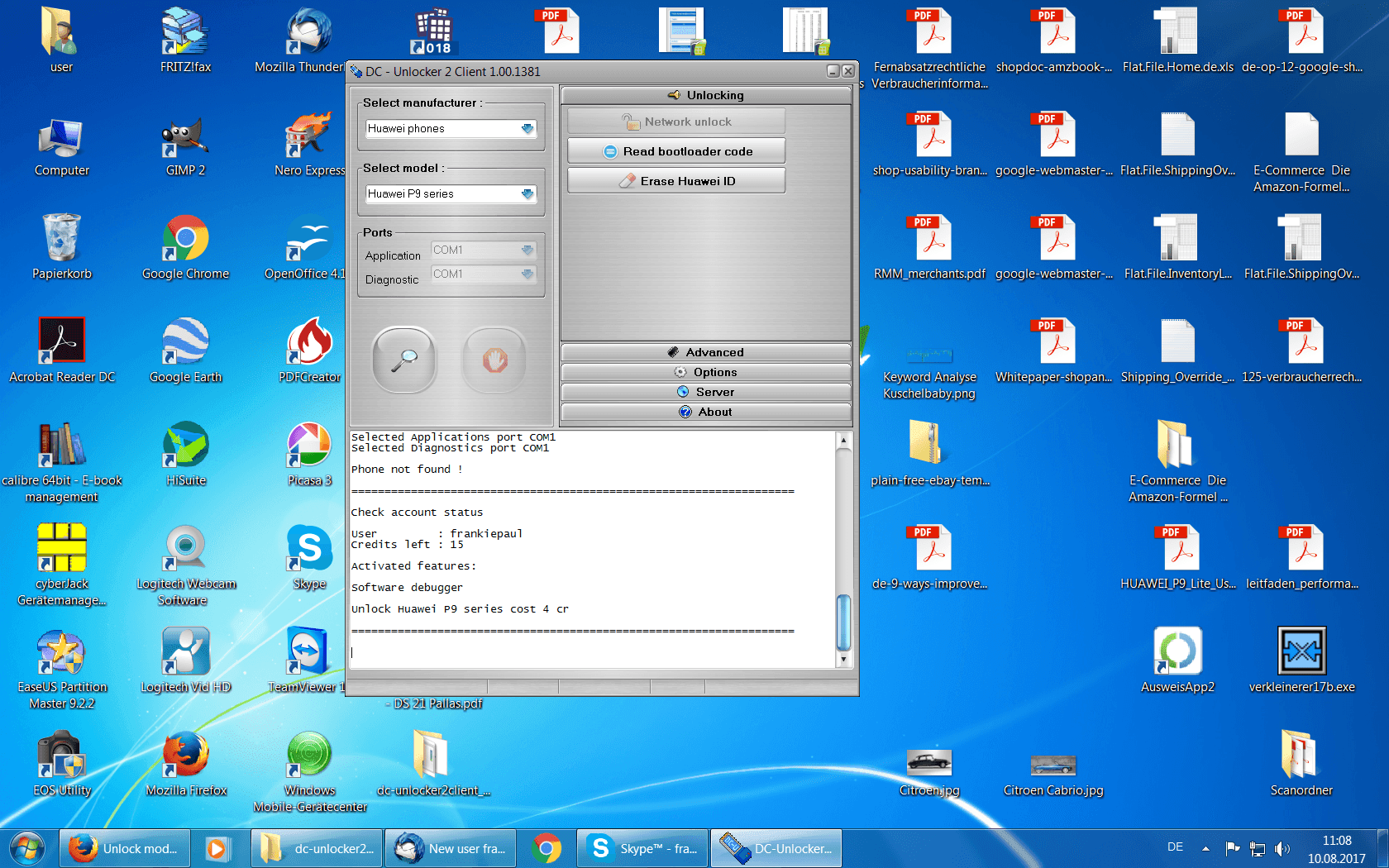Image resolution: width=1389 pixels, height=868 pixels.
Task: Open the Unlocking section tab
Action: click(706, 95)
